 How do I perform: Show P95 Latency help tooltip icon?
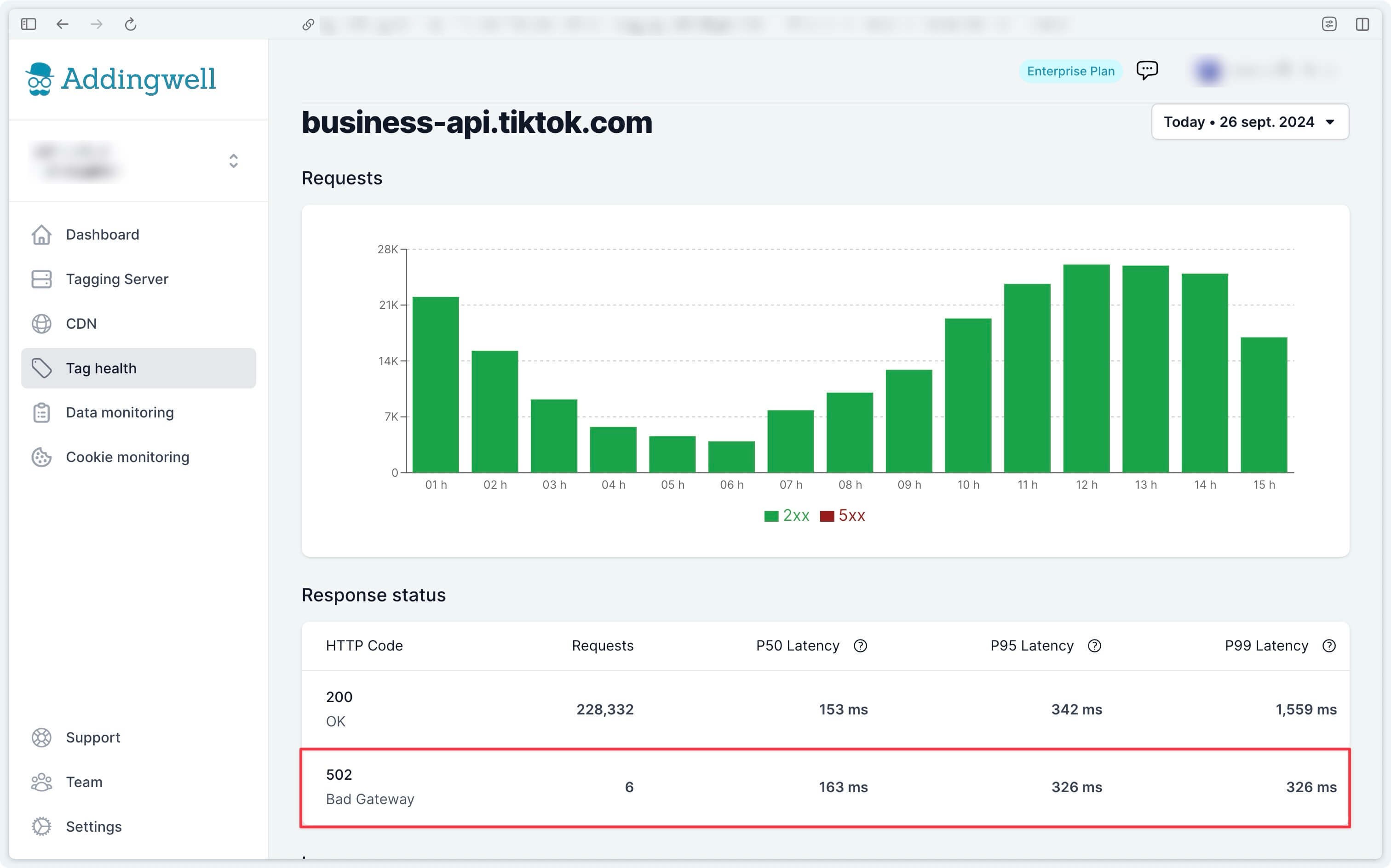(x=1095, y=646)
